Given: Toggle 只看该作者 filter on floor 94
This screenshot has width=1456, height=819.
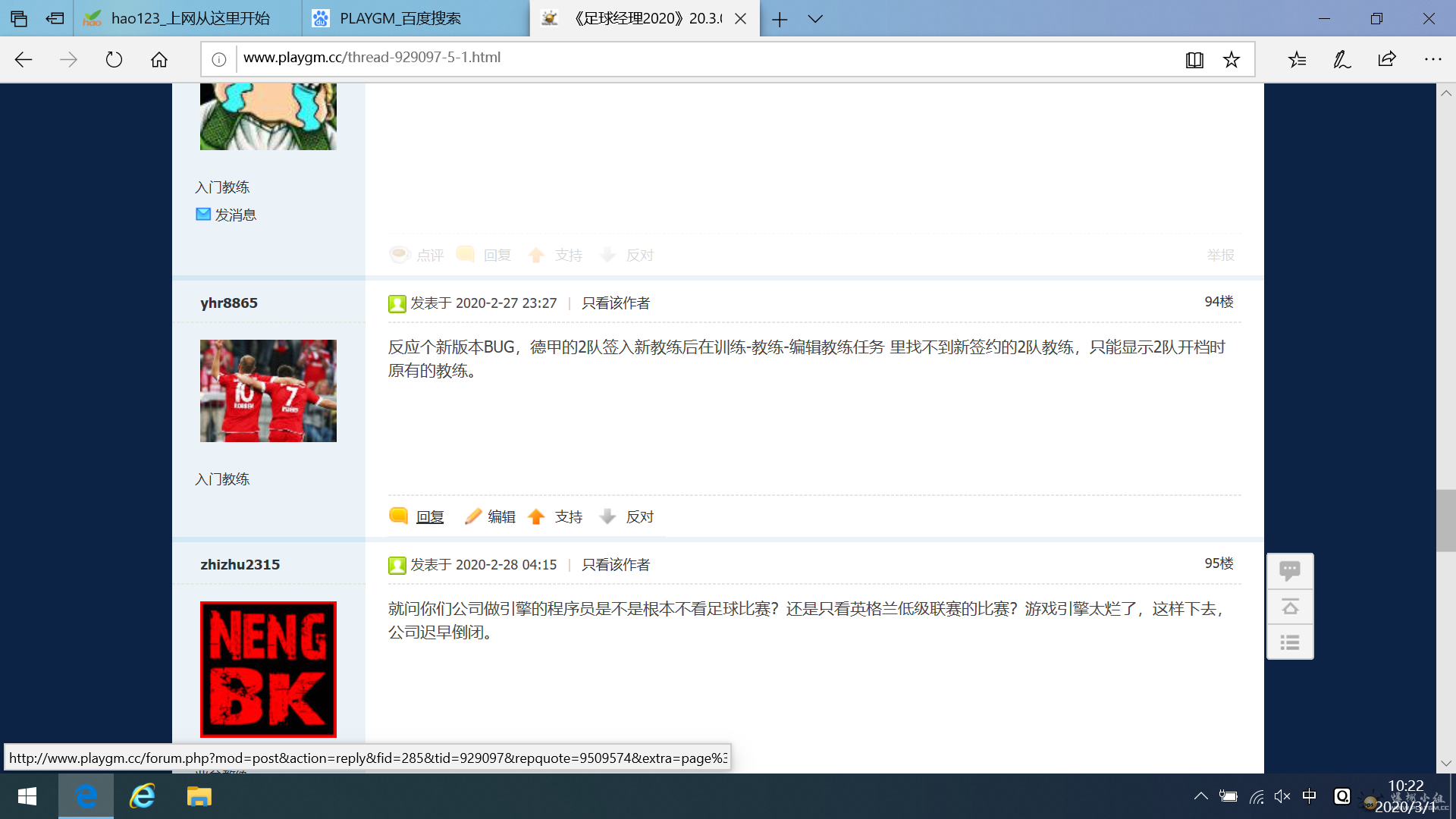Looking at the screenshot, I should pyautogui.click(x=615, y=303).
